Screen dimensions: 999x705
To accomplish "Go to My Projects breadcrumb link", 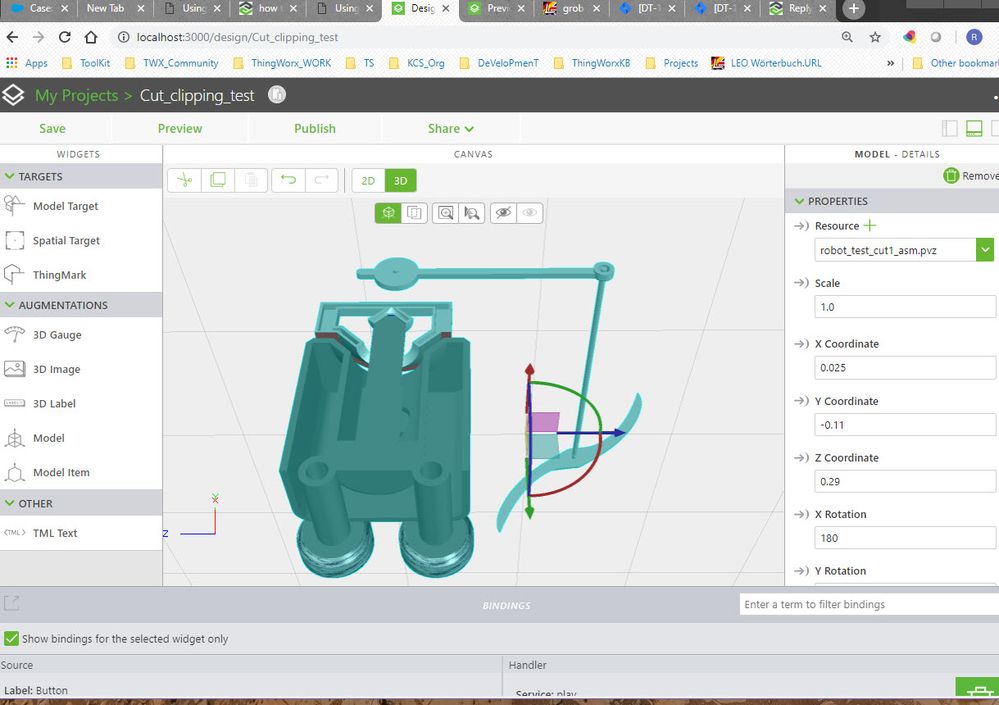I will click(76, 96).
